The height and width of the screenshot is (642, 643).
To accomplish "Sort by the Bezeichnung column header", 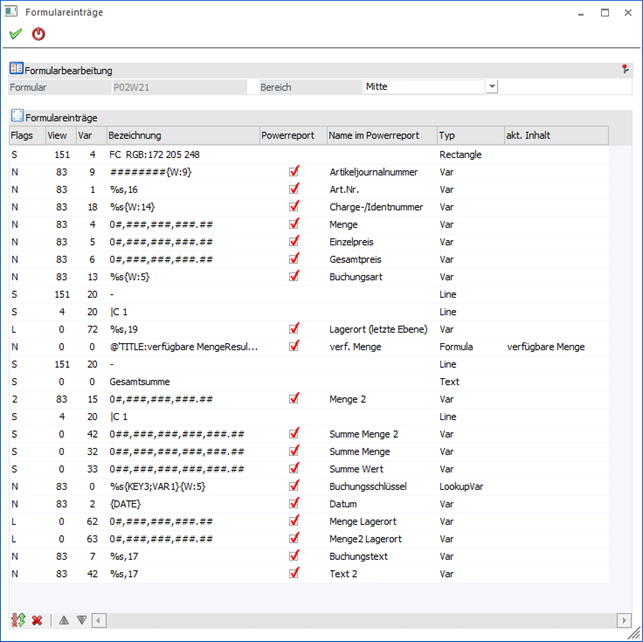I will point(180,135).
